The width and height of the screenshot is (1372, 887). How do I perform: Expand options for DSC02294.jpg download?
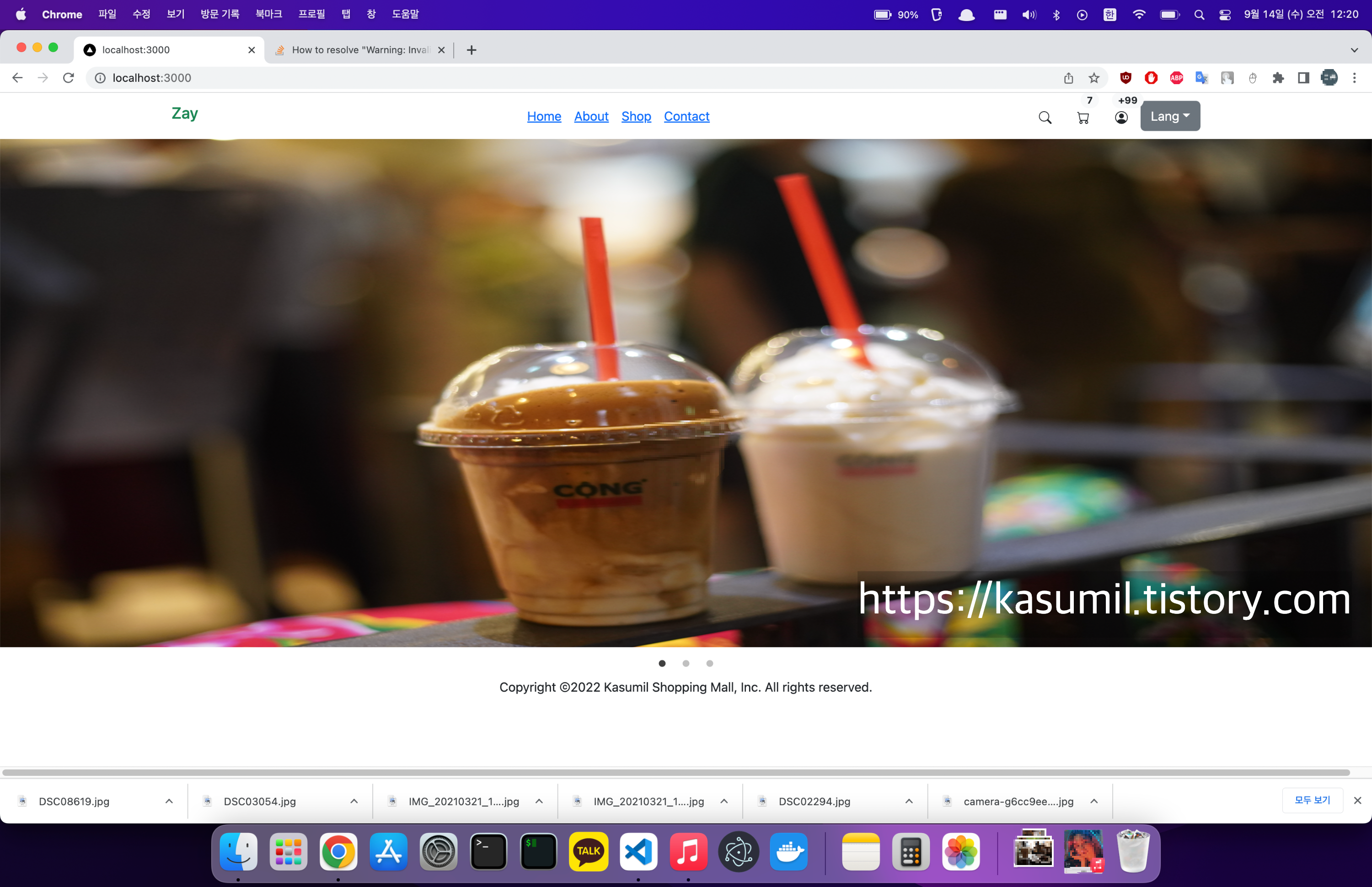909,801
